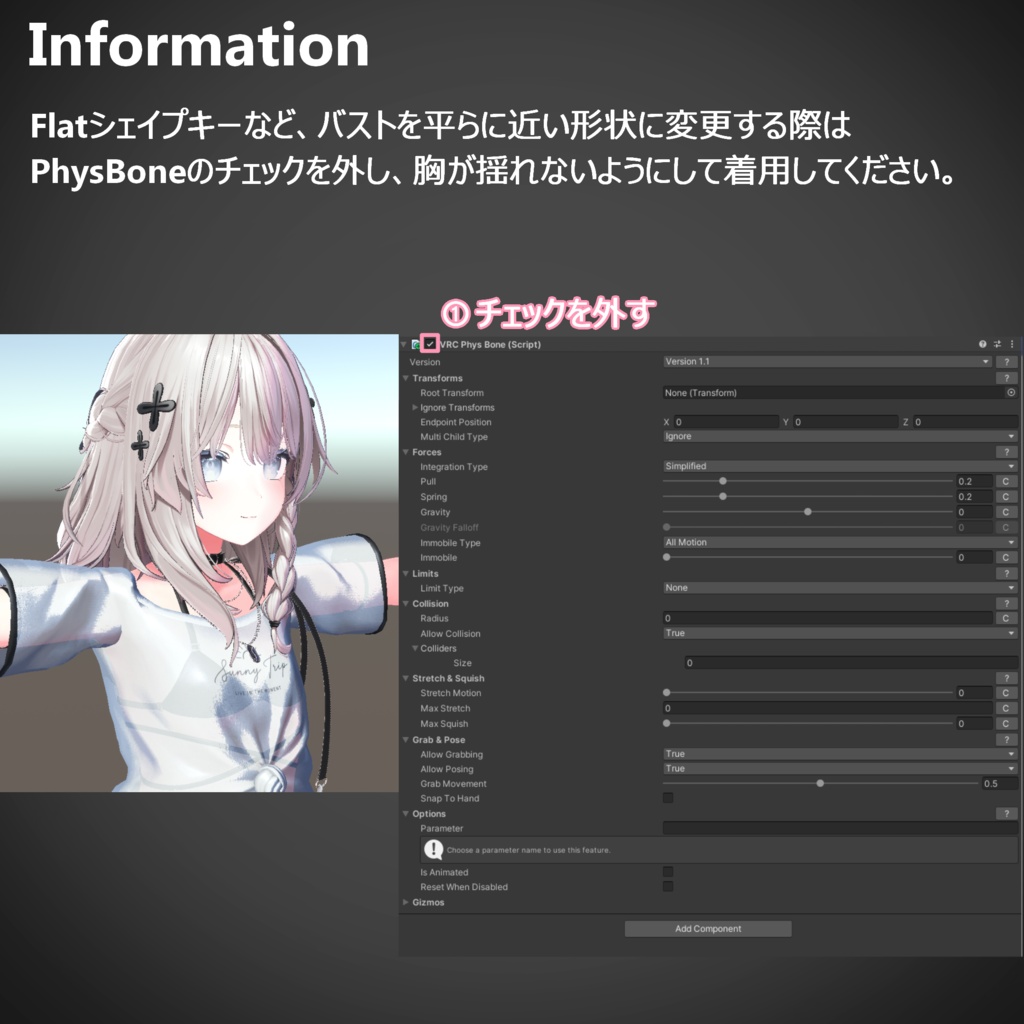Open the three-dot component context menu
Image resolution: width=1024 pixels, height=1024 pixels.
(1012, 344)
